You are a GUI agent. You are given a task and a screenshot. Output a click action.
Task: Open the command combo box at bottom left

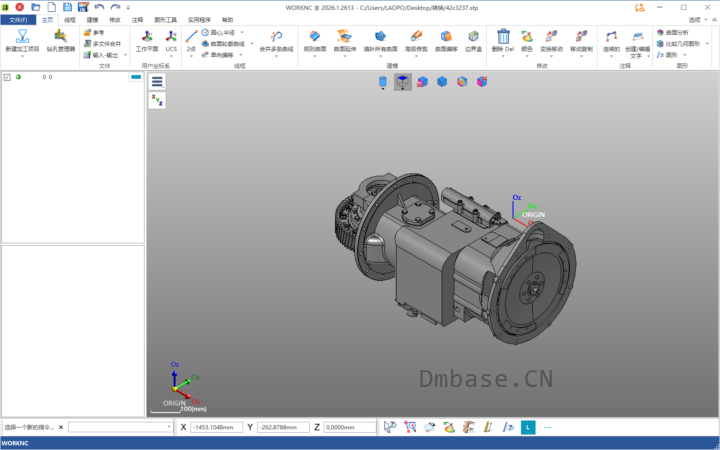120,427
